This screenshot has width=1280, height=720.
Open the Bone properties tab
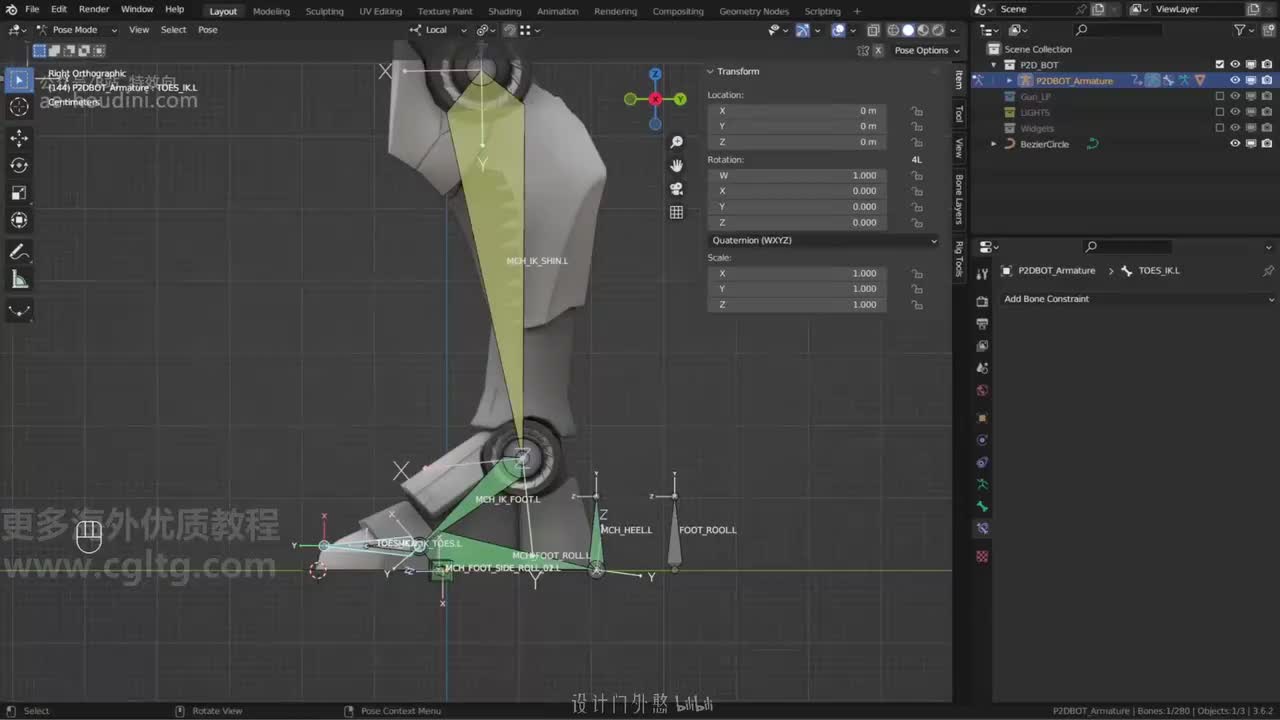point(982,506)
